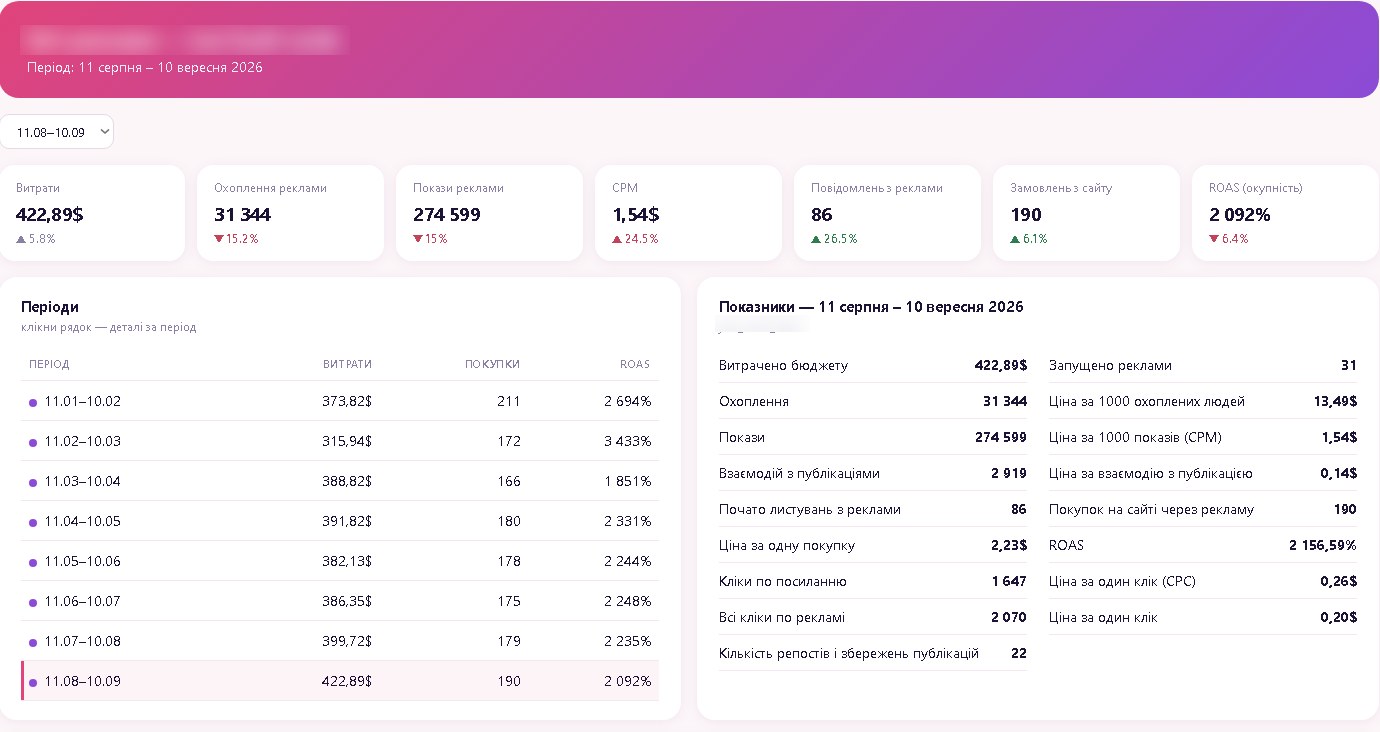
Task: Click the ПОКУПКИ column header
Action: click(492, 364)
